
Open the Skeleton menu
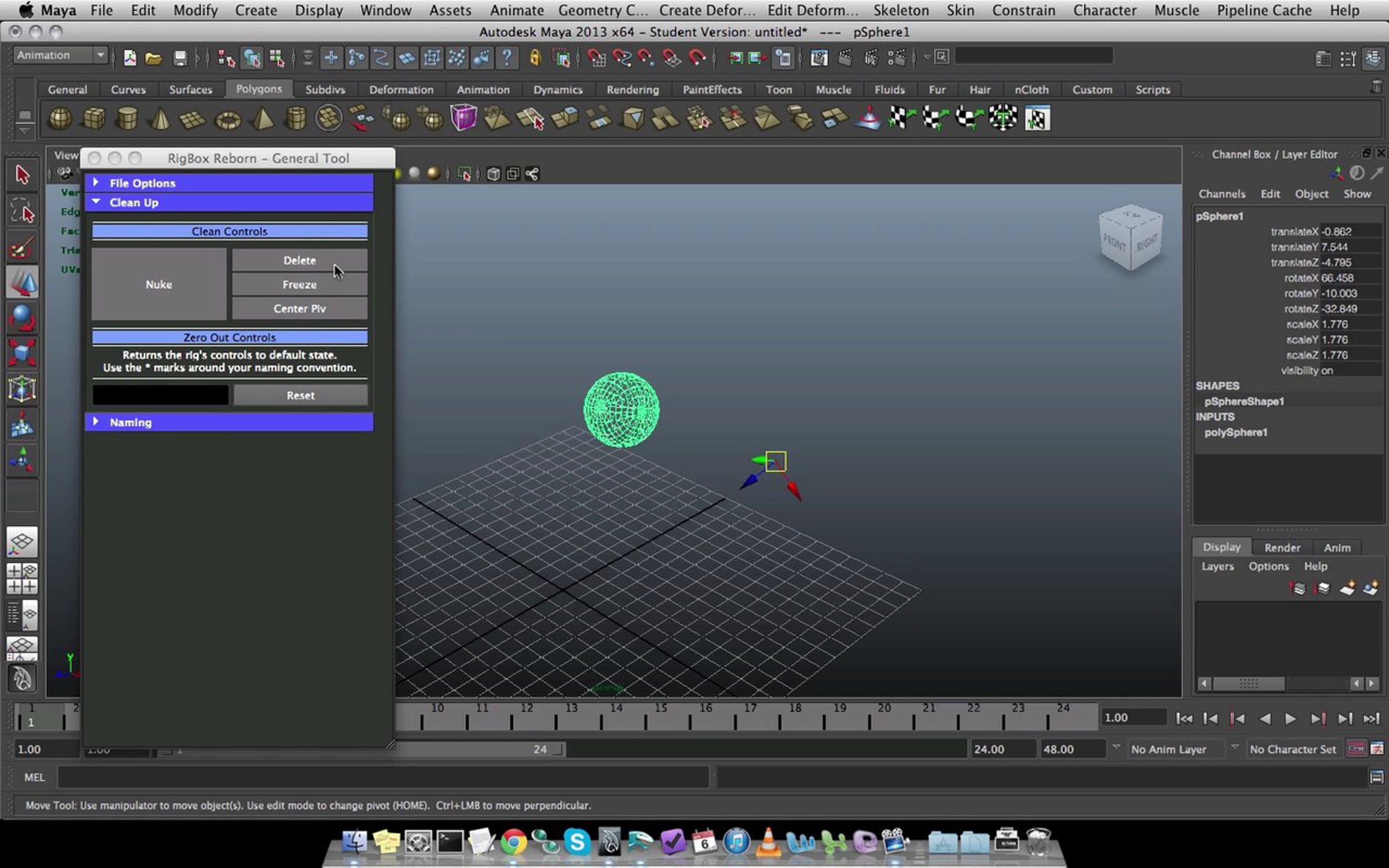[x=901, y=10]
